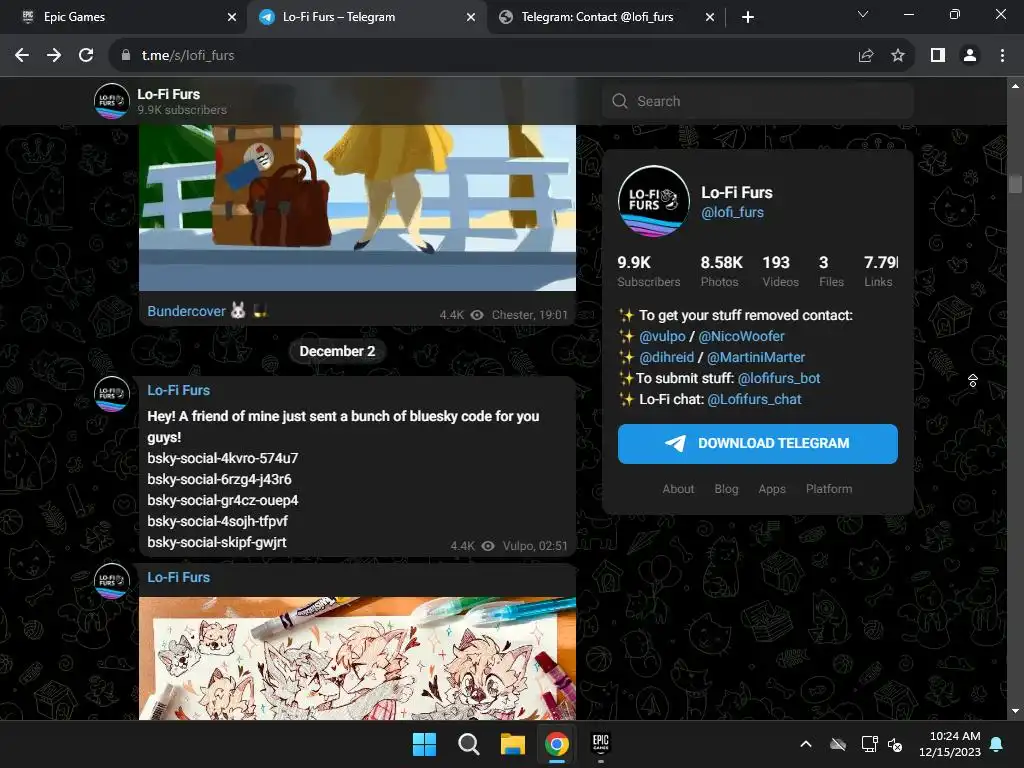
Task: Switch to Telegram: Contact @lofi_furs tab
Action: click(x=604, y=17)
